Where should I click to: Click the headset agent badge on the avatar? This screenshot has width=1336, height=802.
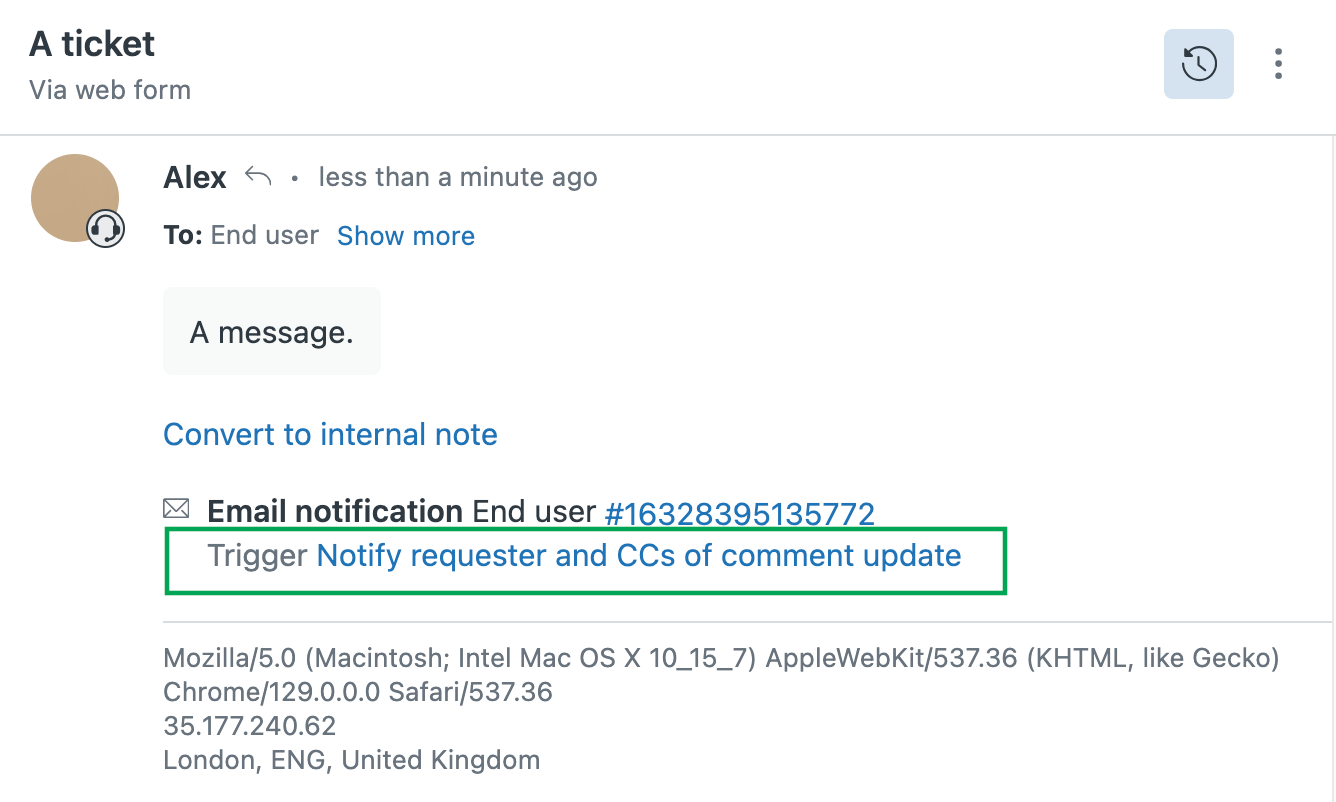[104, 228]
